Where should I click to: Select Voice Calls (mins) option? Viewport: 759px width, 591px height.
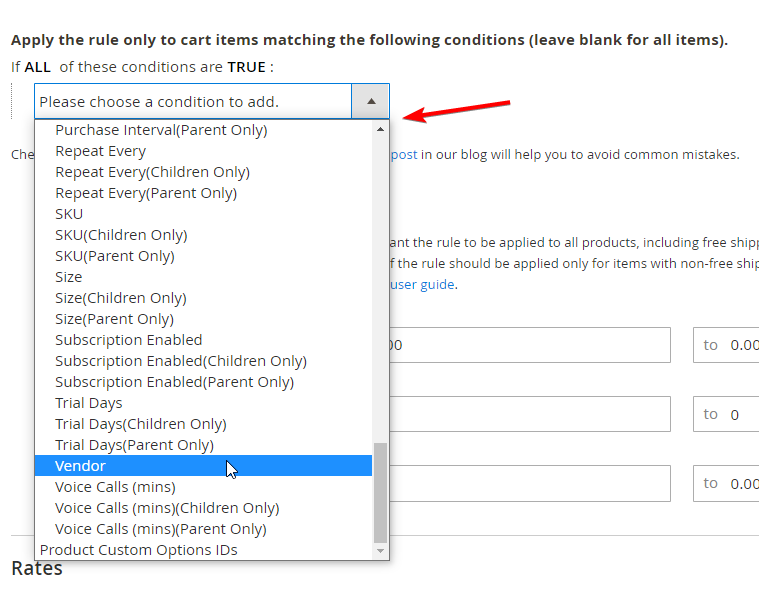203,487
